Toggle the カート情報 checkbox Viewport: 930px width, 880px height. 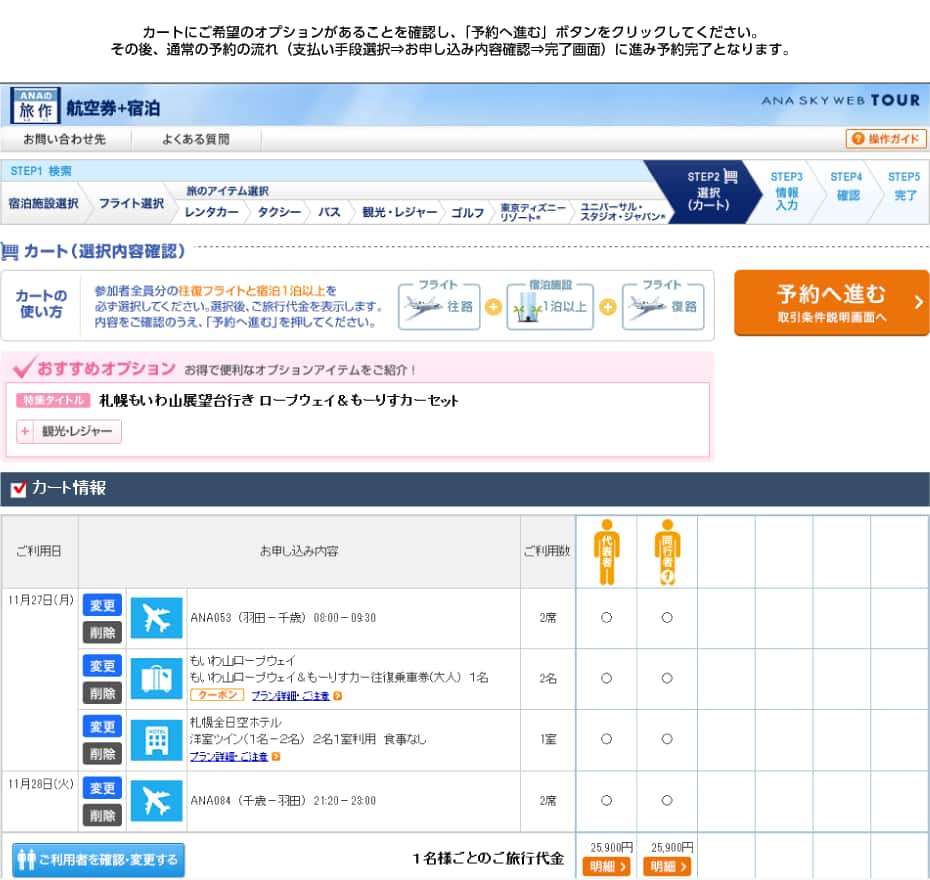click(18, 489)
